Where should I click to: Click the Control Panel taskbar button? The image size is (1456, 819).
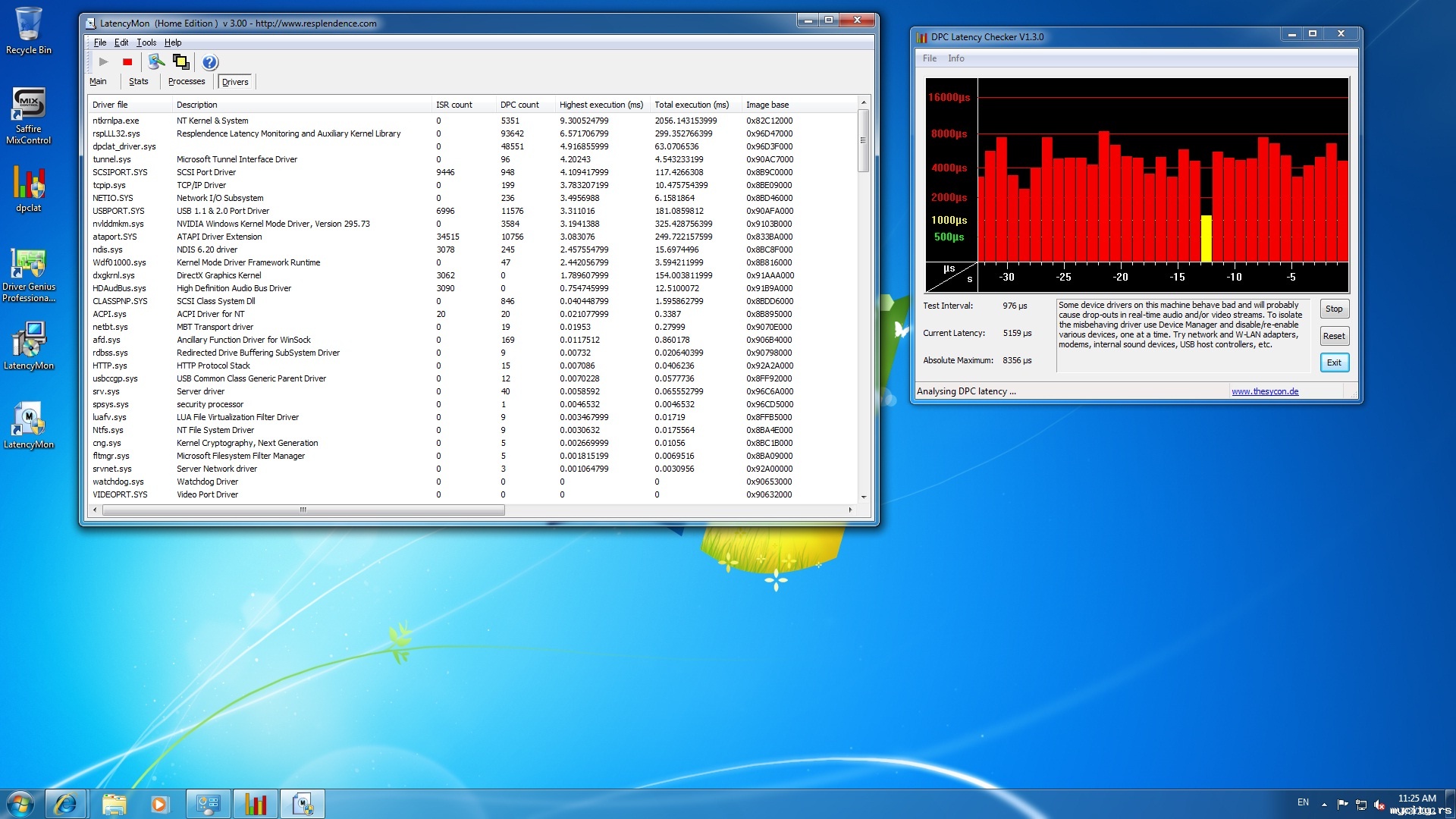pos(208,804)
